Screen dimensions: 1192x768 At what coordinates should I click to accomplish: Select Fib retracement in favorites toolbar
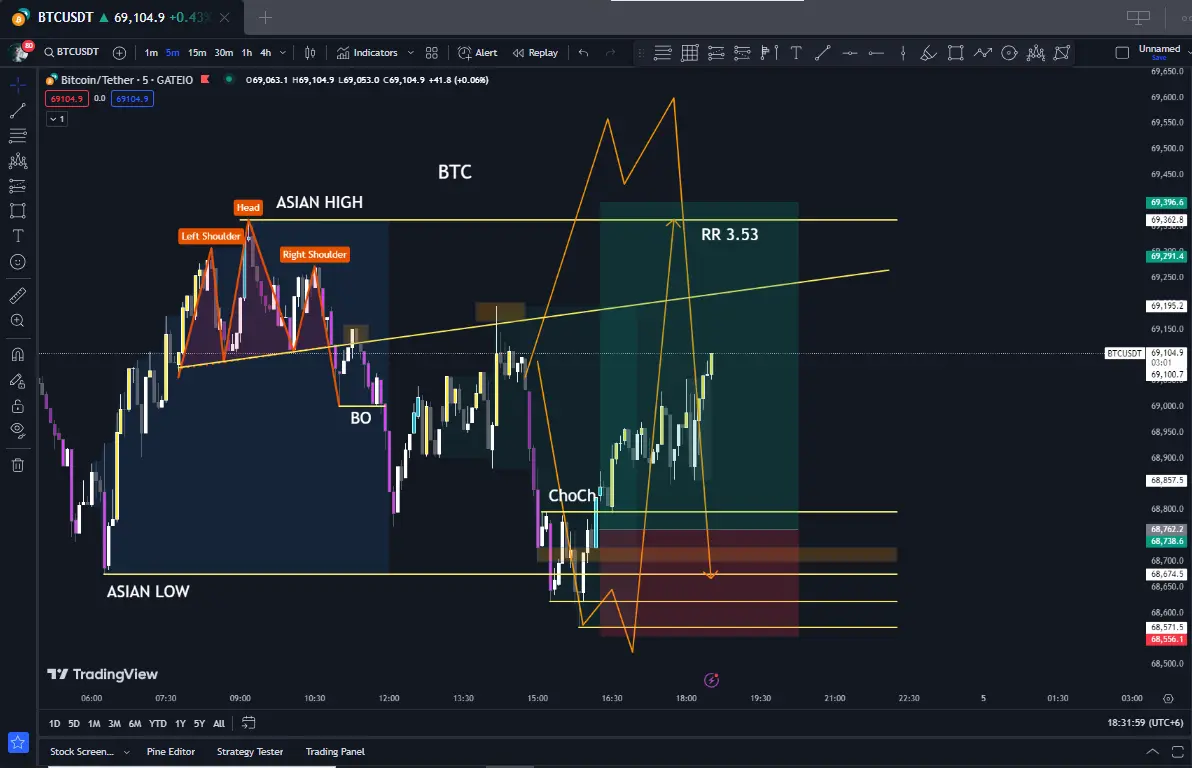click(663, 52)
